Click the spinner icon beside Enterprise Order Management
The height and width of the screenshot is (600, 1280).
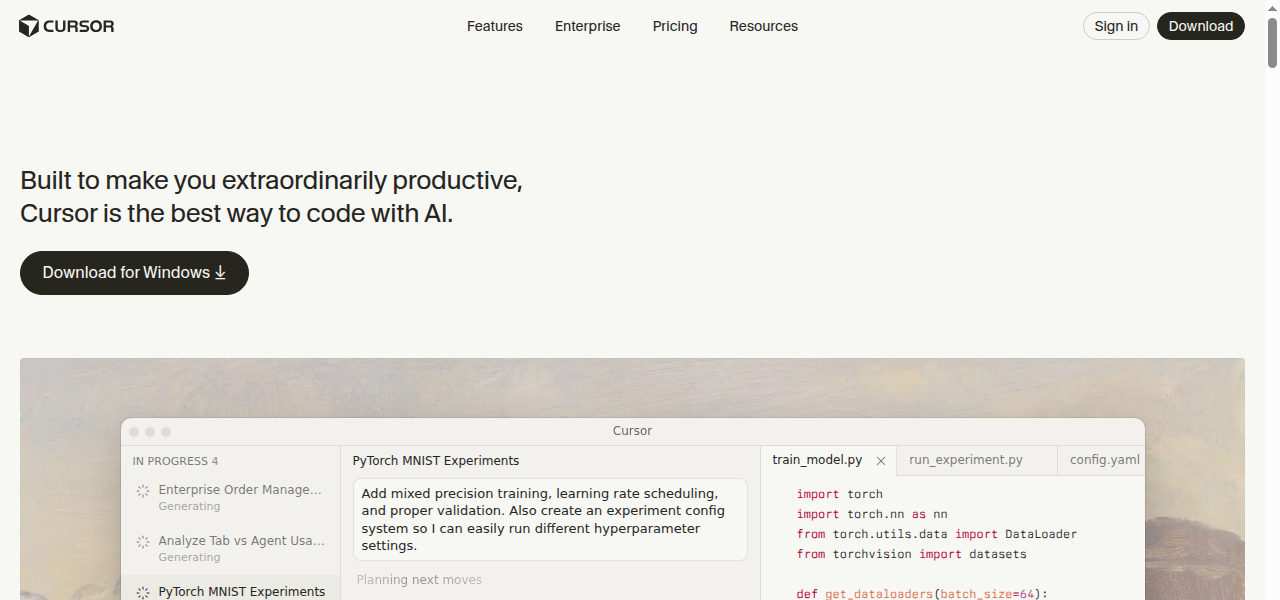click(x=141, y=490)
